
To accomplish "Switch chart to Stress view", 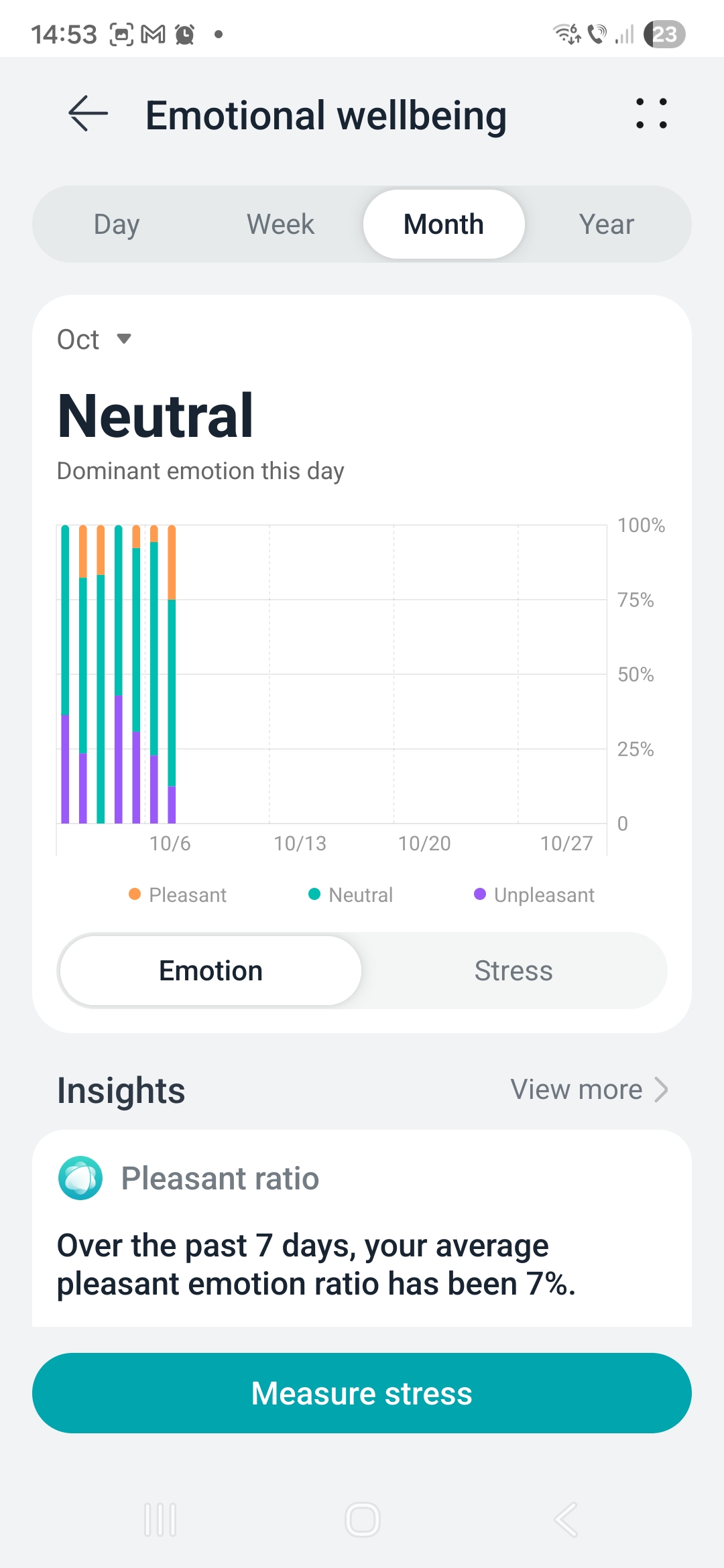I will [x=514, y=971].
